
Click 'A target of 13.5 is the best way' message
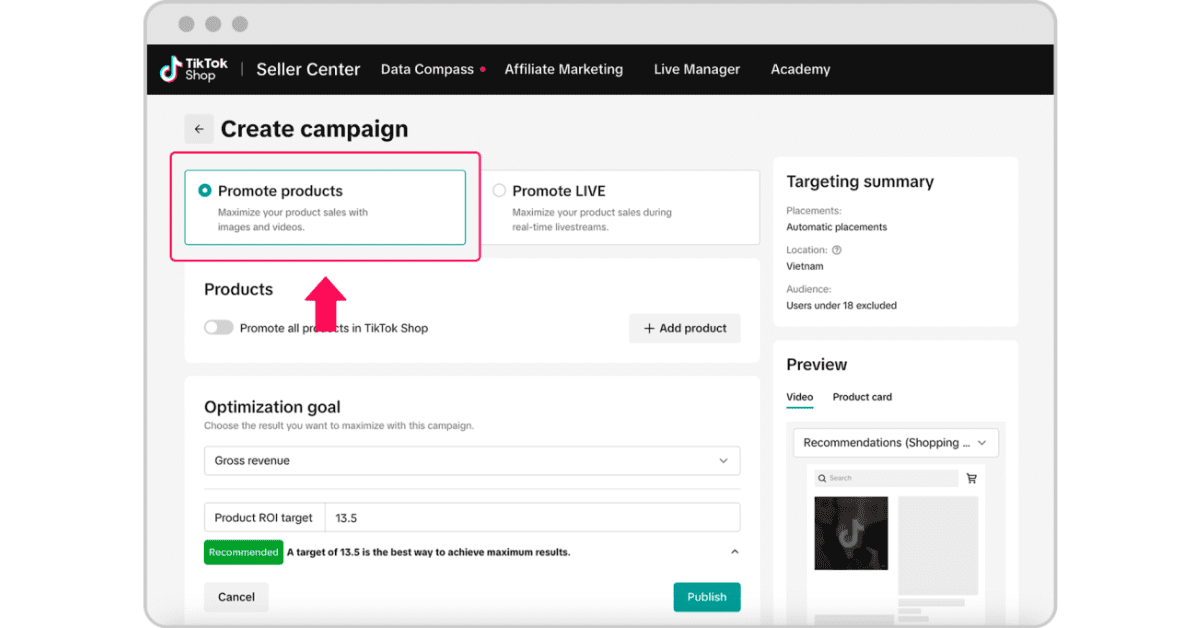click(x=428, y=552)
